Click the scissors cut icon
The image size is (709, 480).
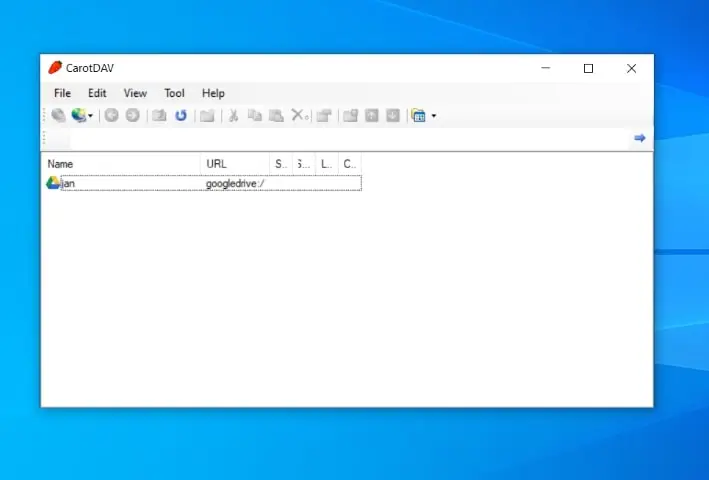(x=233, y=116)
